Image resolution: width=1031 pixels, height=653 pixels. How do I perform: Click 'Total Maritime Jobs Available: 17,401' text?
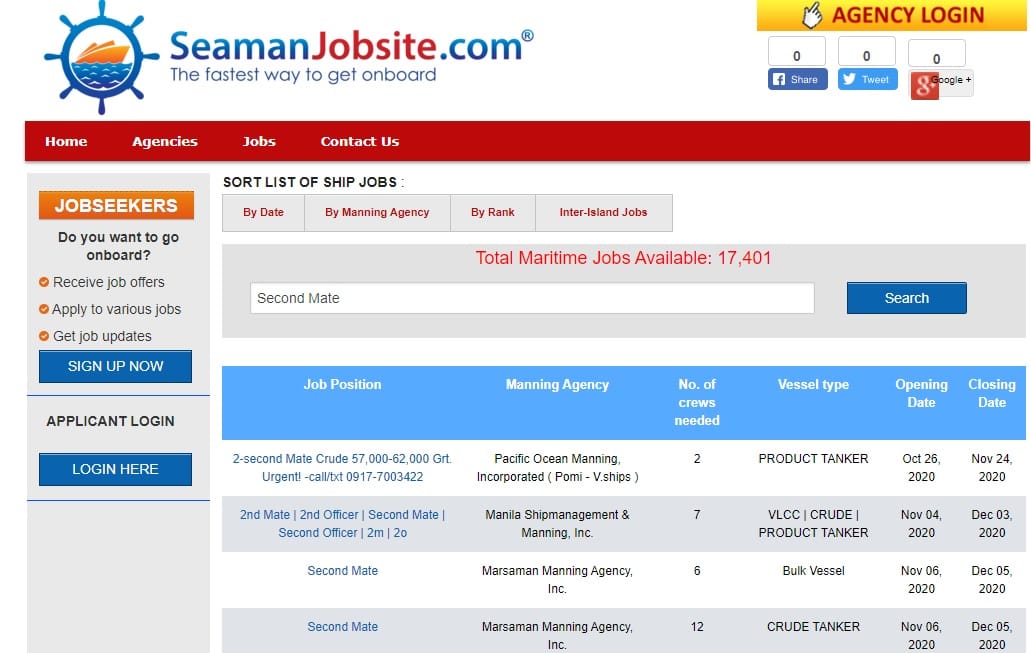click(623, 258)
